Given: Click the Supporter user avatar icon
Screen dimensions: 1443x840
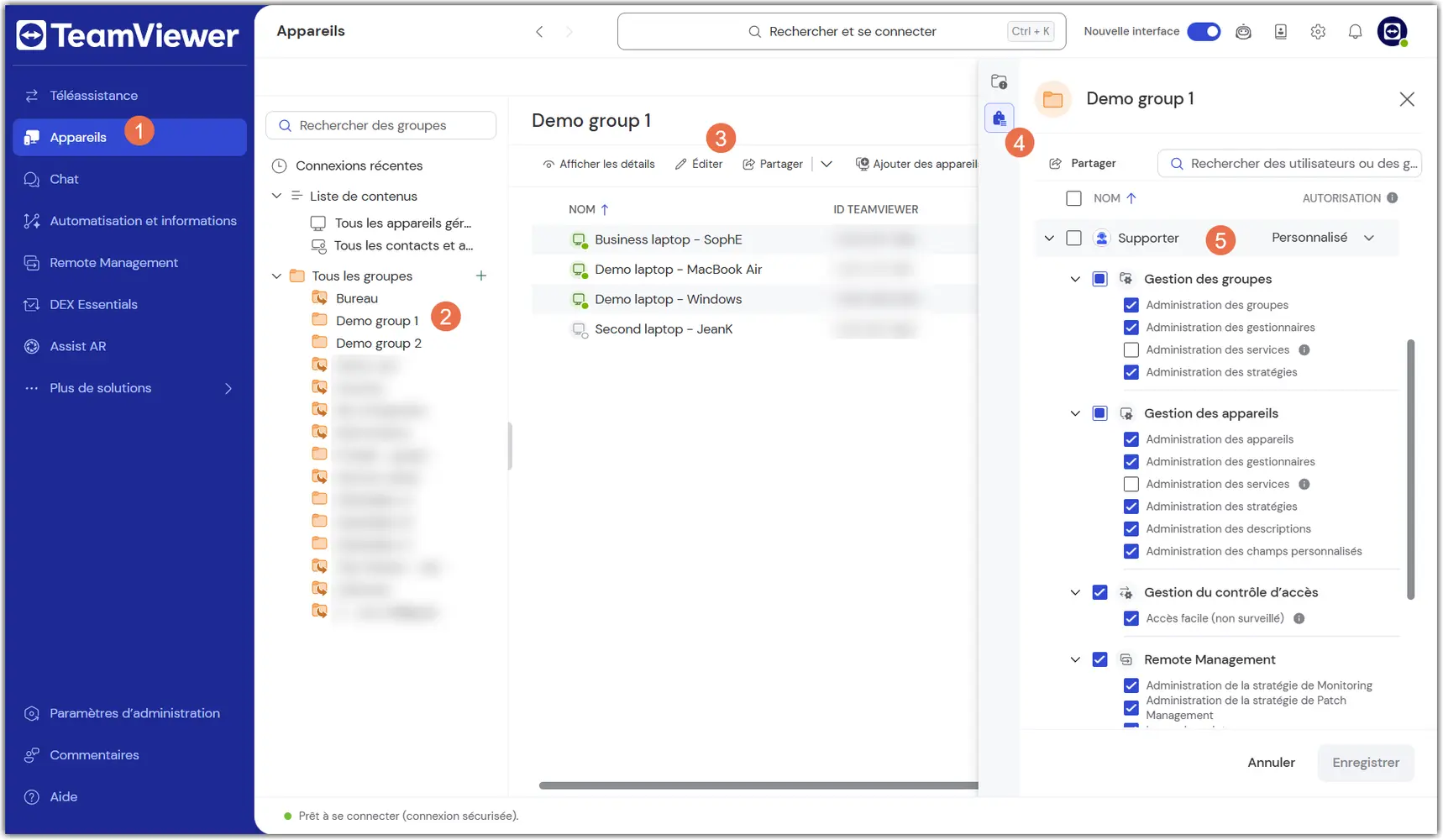Looking at the screenshot, I should [1102, 239].
